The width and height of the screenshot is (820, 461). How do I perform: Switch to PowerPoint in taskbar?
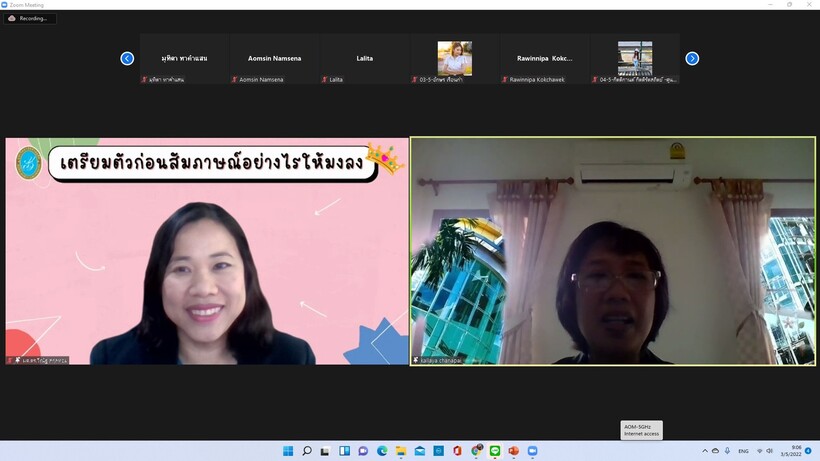pos(514,451)
